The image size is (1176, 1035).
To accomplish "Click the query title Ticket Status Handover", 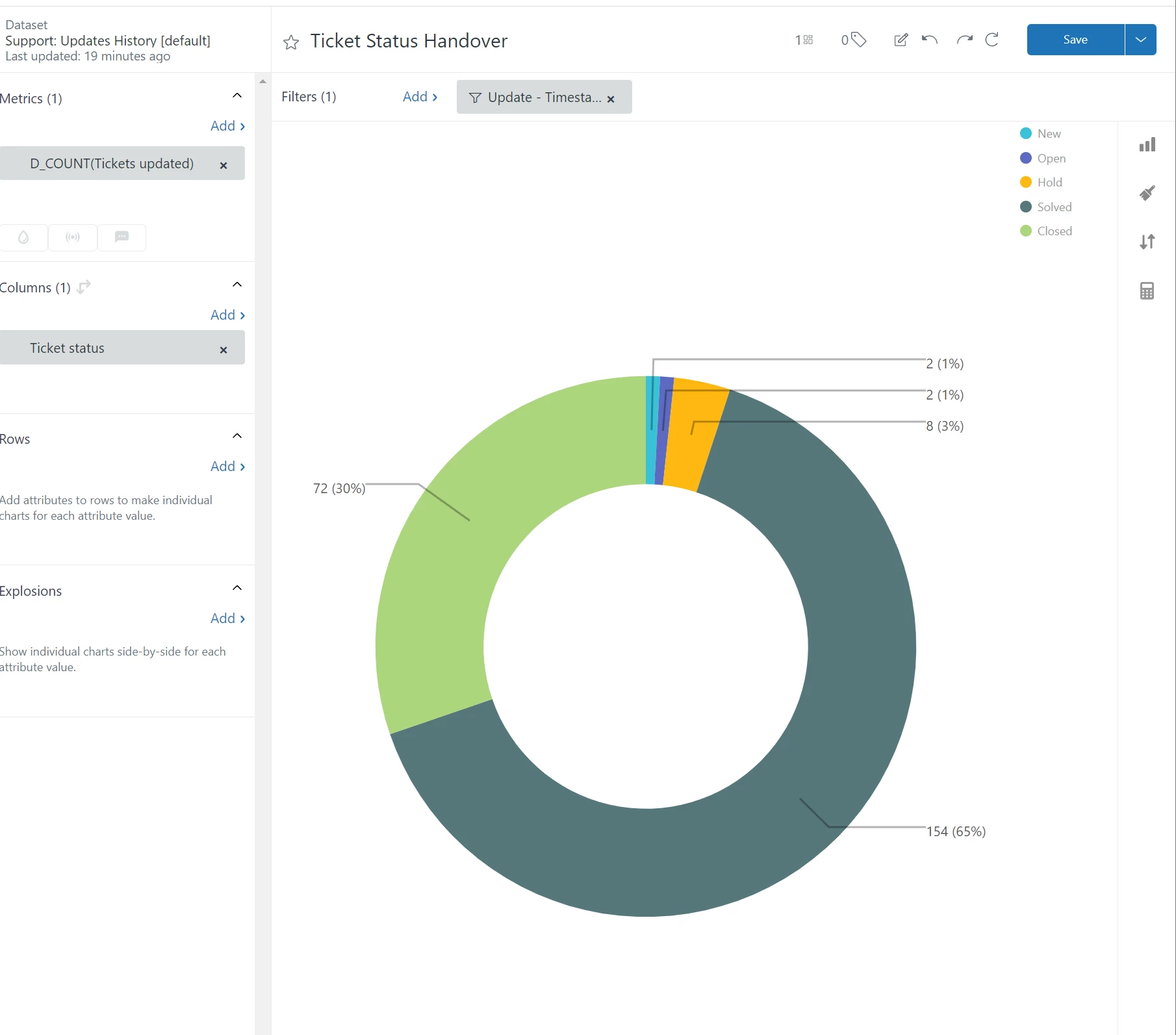I will click(409, 41).
